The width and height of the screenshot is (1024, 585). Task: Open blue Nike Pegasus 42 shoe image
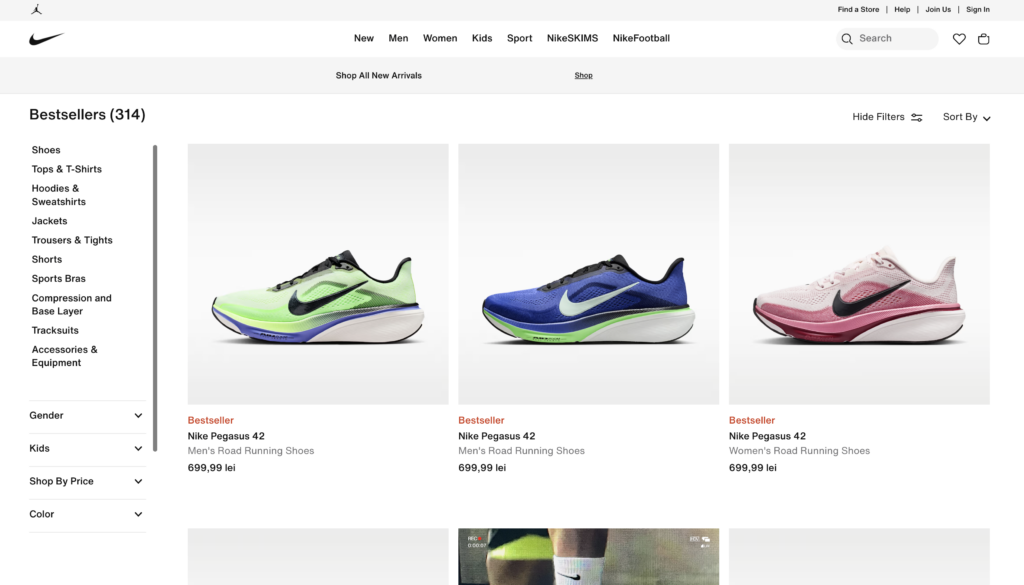tap(588, 274)
